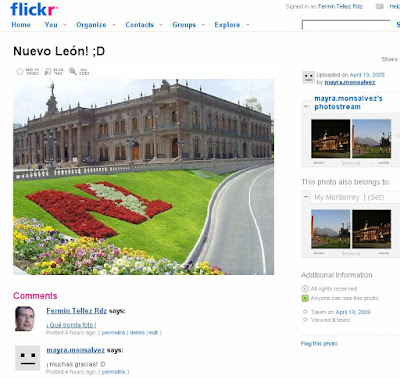Open mayra.monsalvez's photostream heading link
This screenshot has height=379, width=400.
click(348, 103)
